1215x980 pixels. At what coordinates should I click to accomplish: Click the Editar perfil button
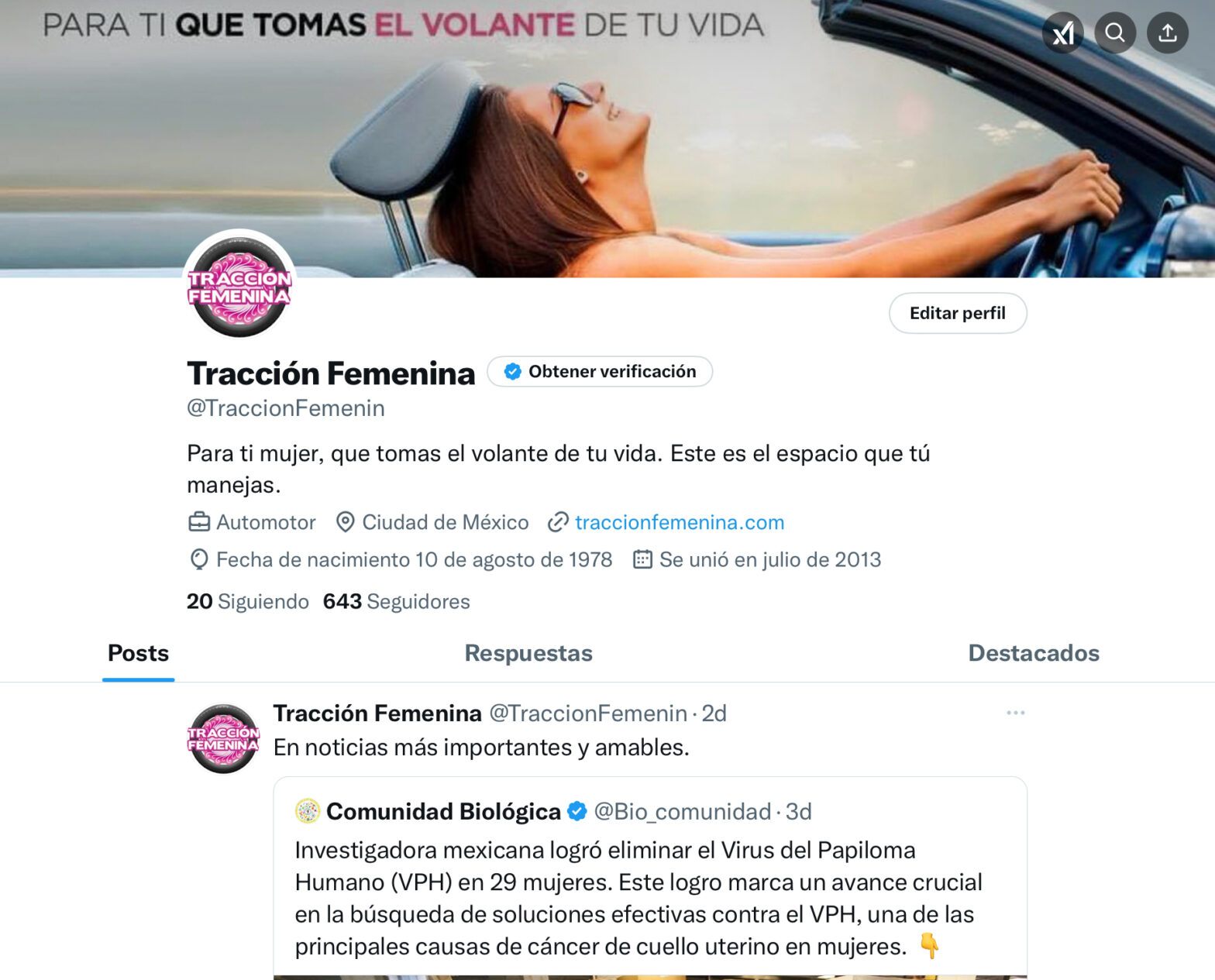click(958, 313)
